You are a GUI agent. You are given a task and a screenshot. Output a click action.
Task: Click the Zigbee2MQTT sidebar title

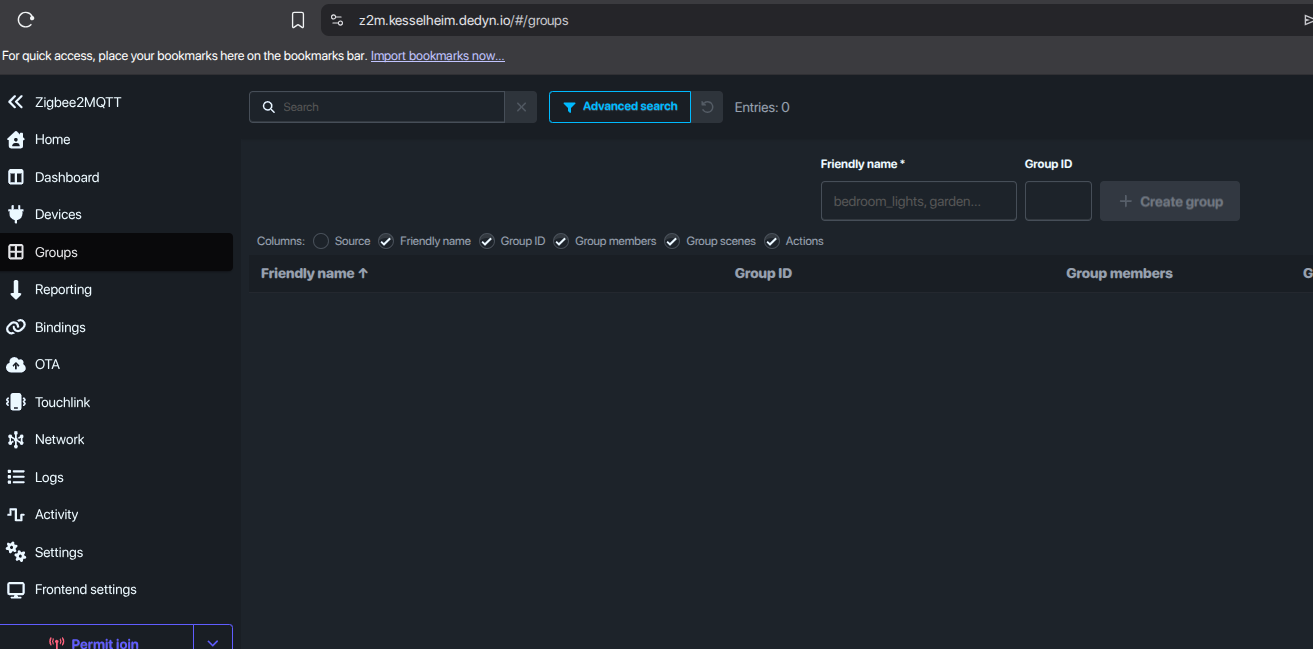click(78, 102)
